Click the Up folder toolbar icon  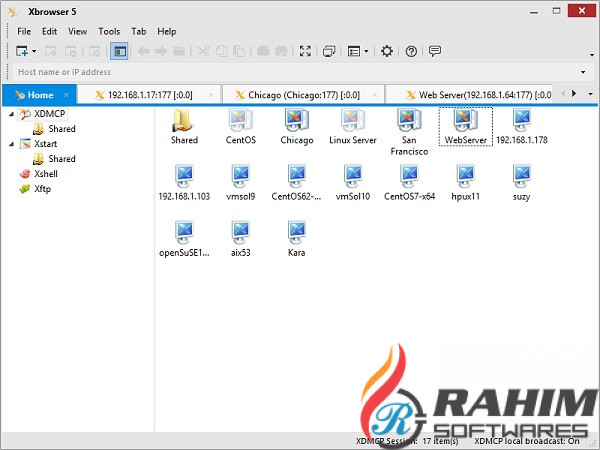179,51
